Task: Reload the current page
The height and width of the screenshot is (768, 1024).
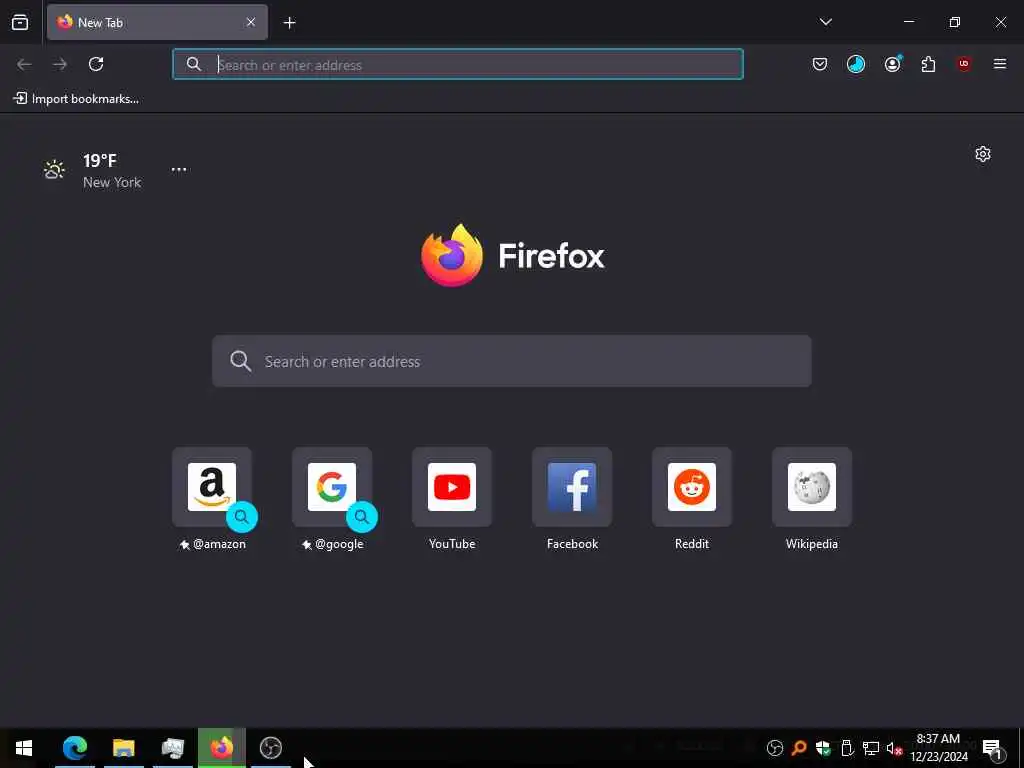Action: pos(96,64)
